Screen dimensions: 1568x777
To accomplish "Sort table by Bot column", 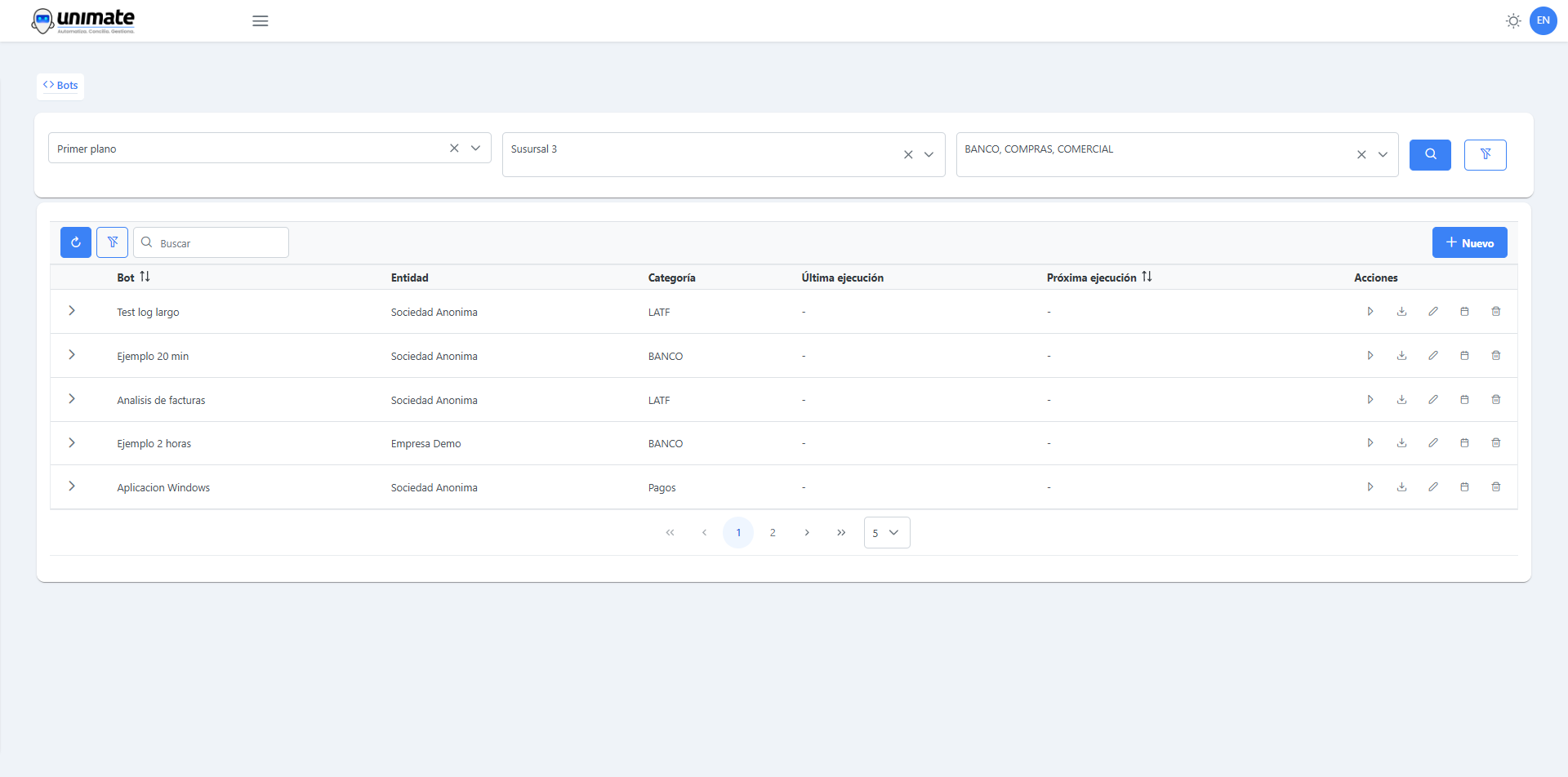I will 145,277.
